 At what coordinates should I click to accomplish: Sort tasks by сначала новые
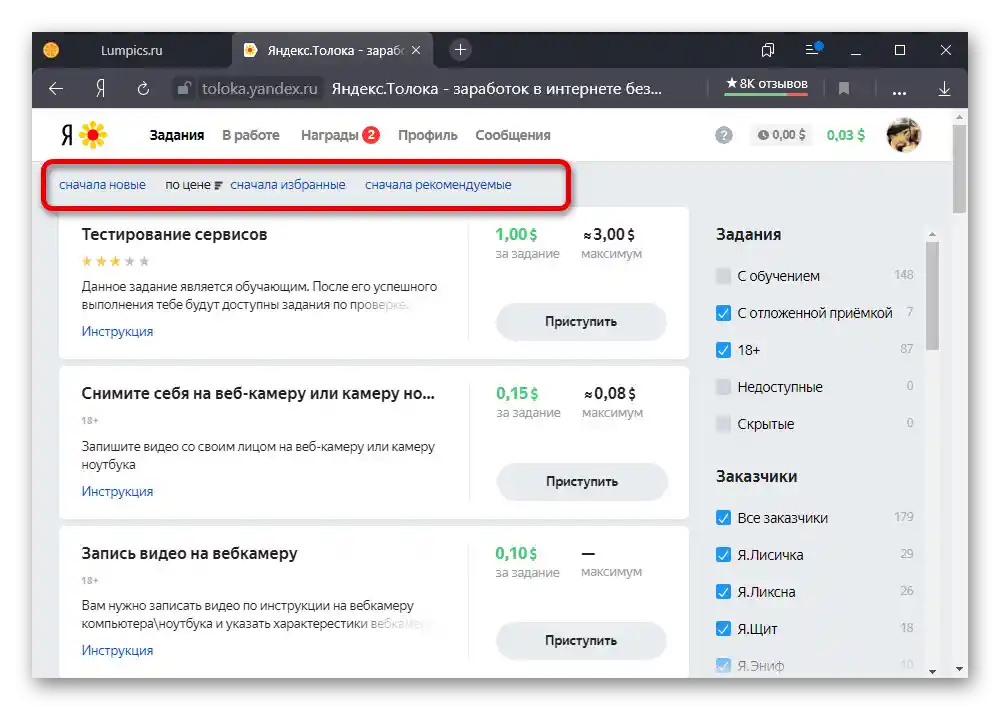[x=102, y=185]
